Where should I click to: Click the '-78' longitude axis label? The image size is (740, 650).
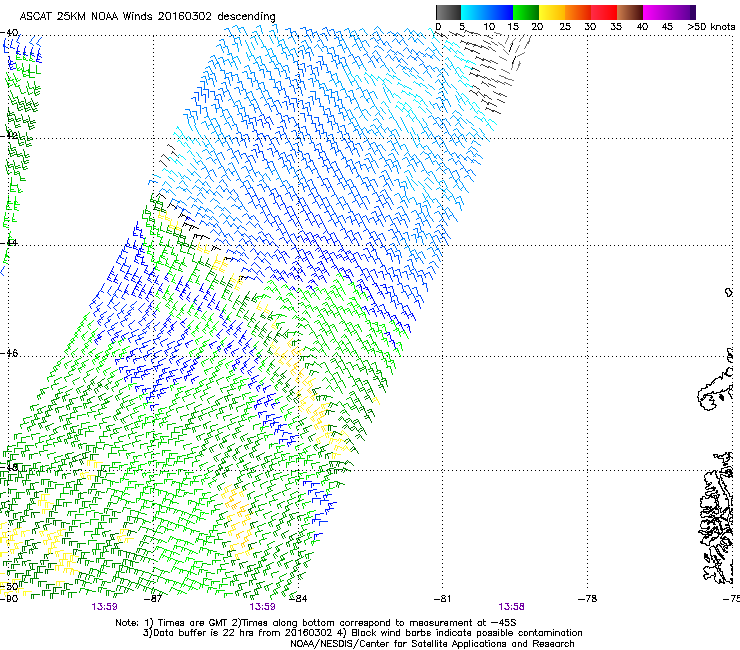click(587, 599)
